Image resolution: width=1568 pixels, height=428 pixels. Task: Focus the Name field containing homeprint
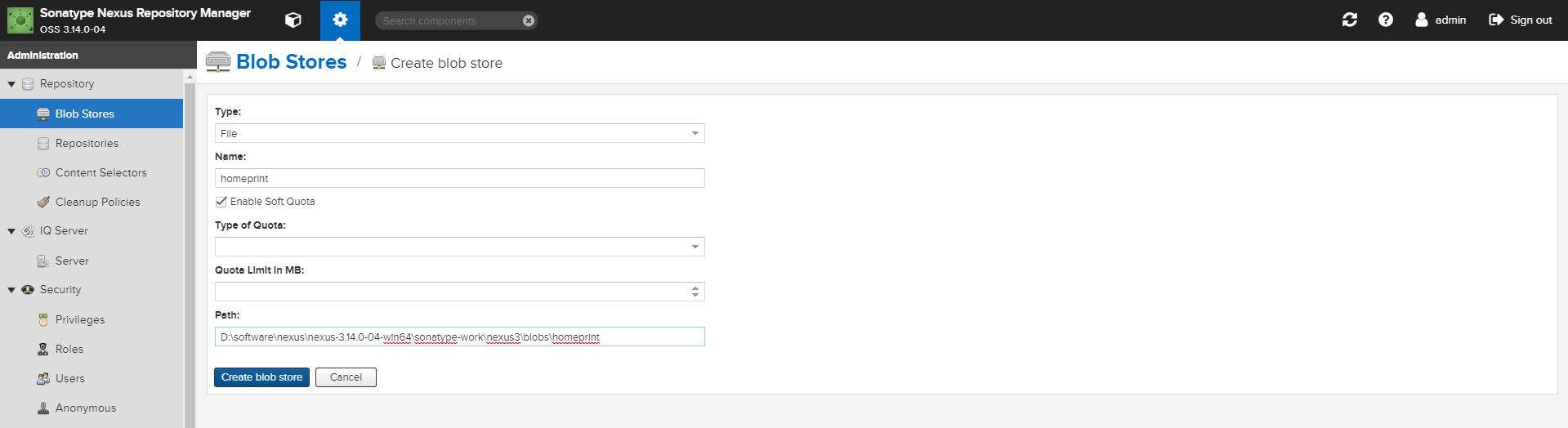click(459, 178)
